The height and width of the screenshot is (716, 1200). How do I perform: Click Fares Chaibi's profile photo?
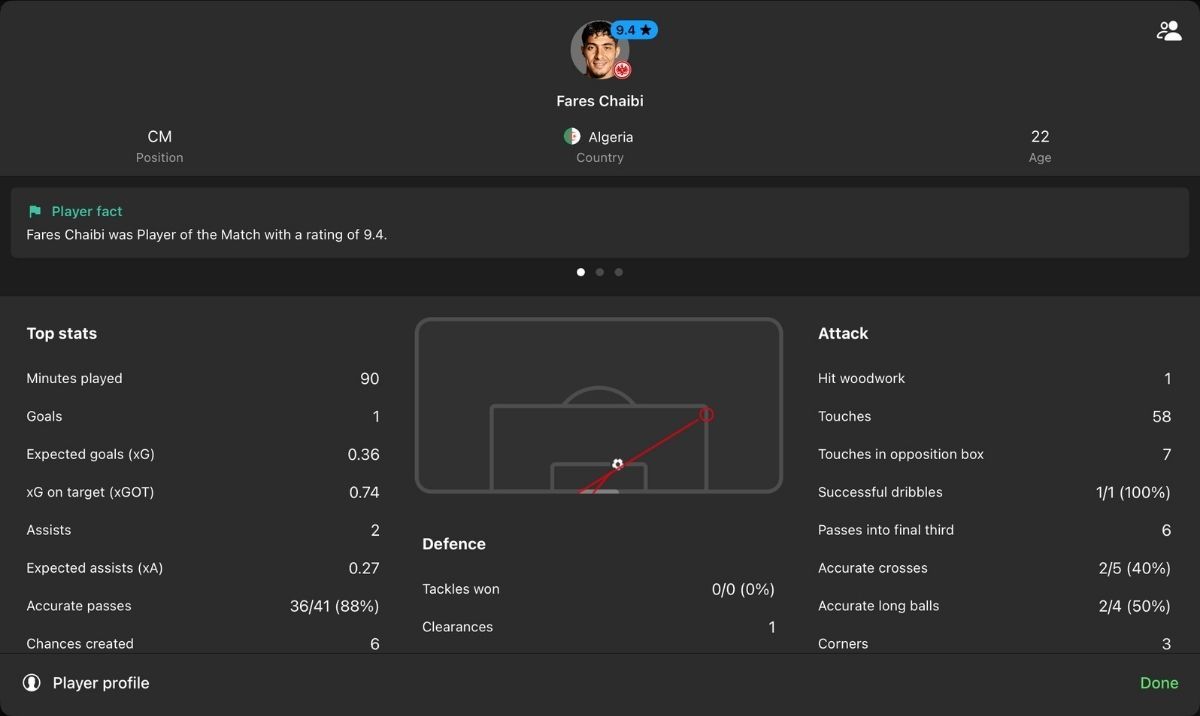click(599, 49)
